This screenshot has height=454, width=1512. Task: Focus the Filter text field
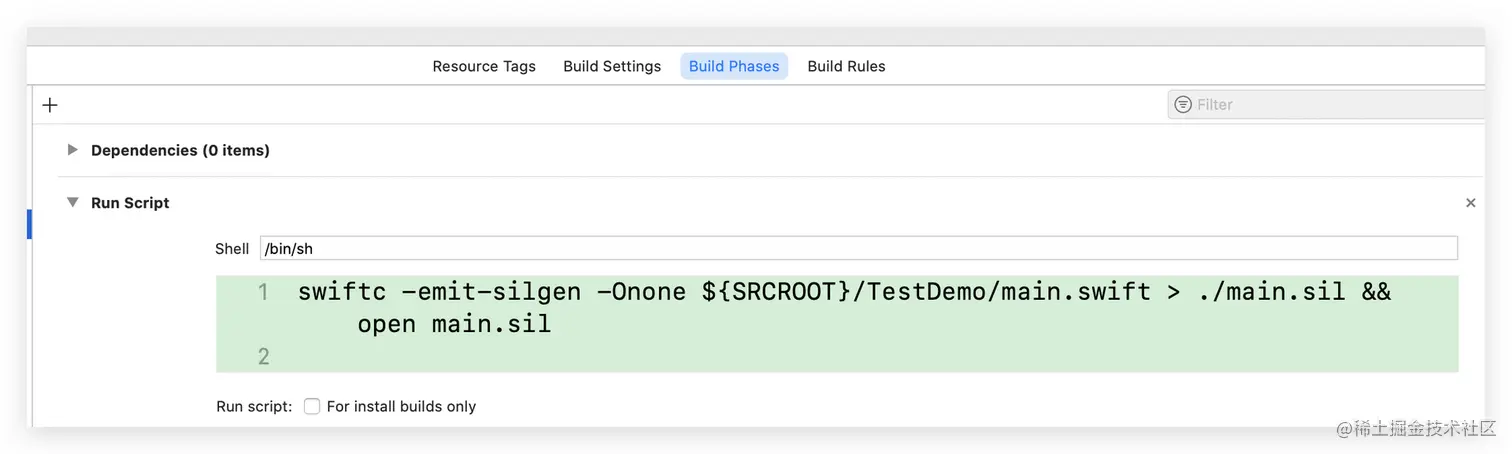click(x=1330, y=104)
